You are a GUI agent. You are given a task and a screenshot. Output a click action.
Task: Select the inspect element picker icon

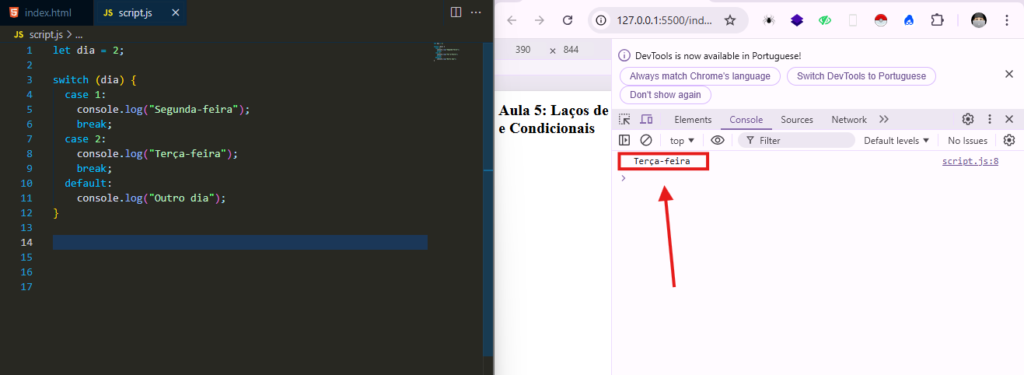coord(625,120)
